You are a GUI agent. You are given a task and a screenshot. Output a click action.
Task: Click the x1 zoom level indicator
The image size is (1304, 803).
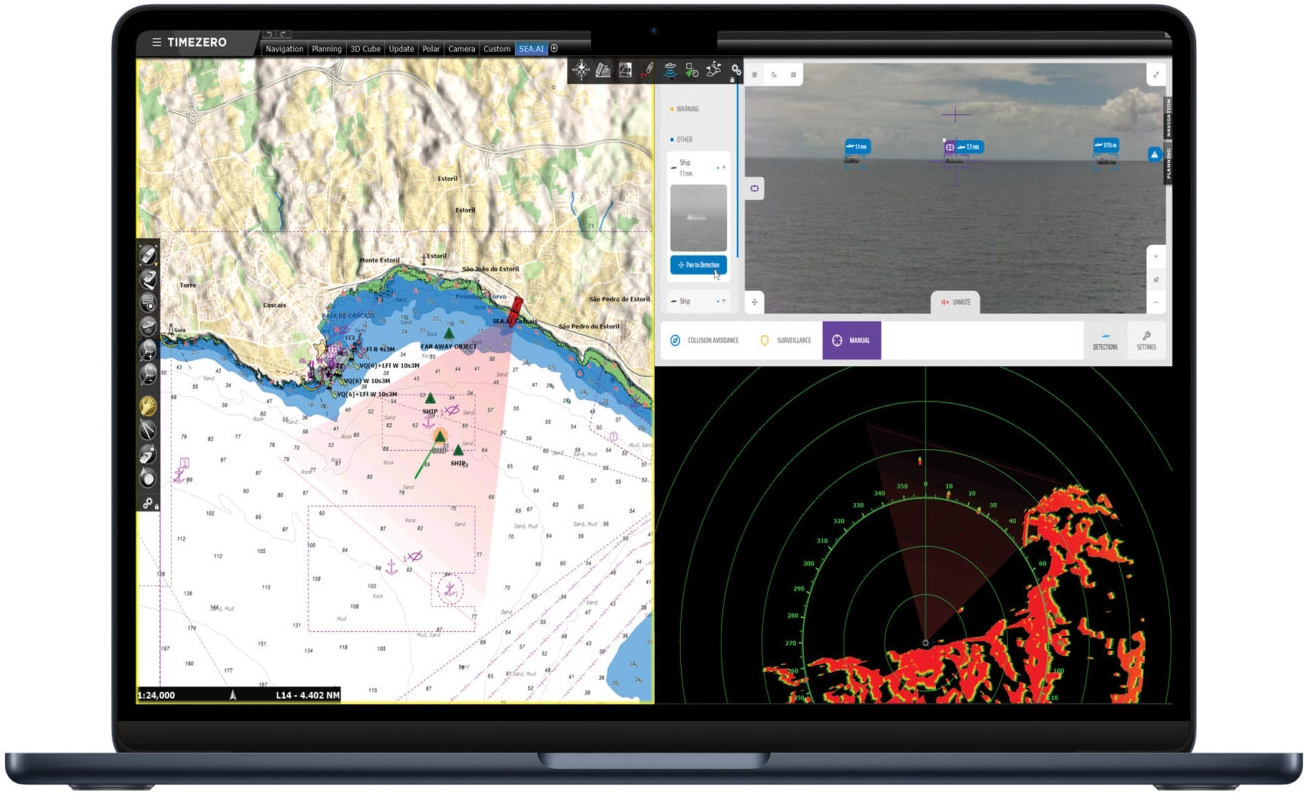(1156, 279)
